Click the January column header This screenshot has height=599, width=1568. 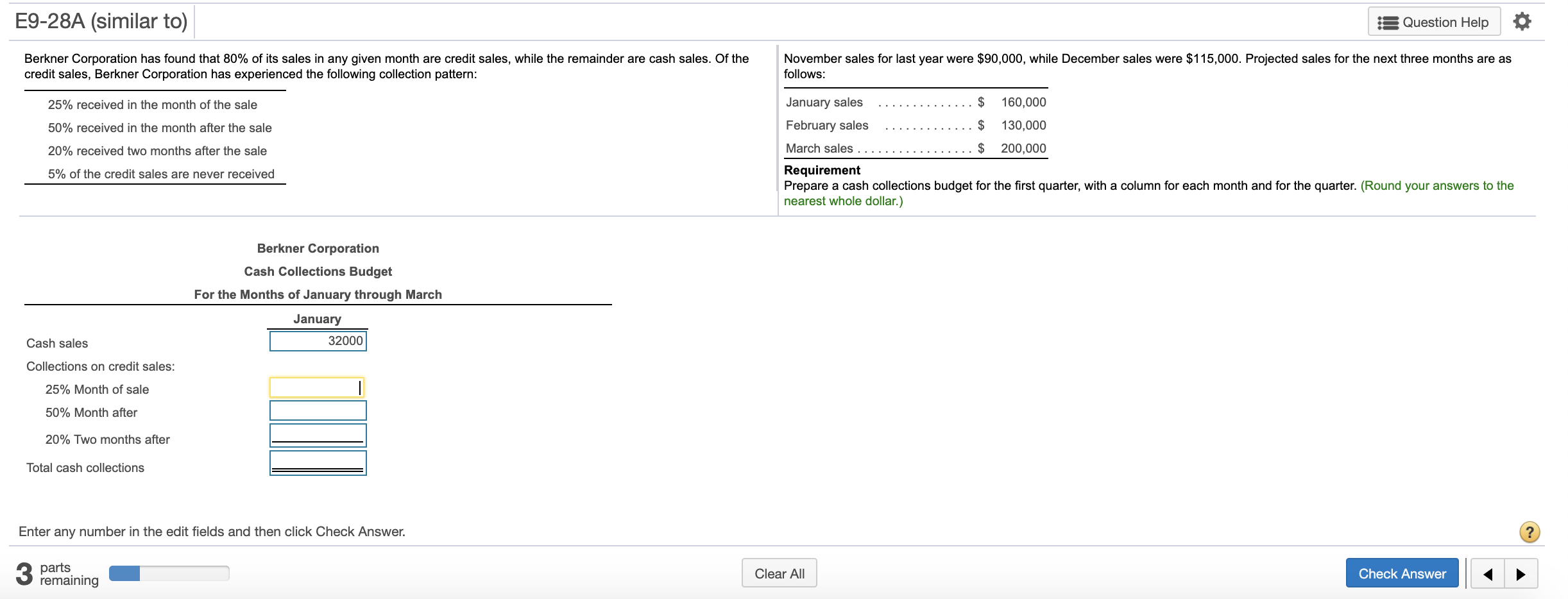[318, 319]
